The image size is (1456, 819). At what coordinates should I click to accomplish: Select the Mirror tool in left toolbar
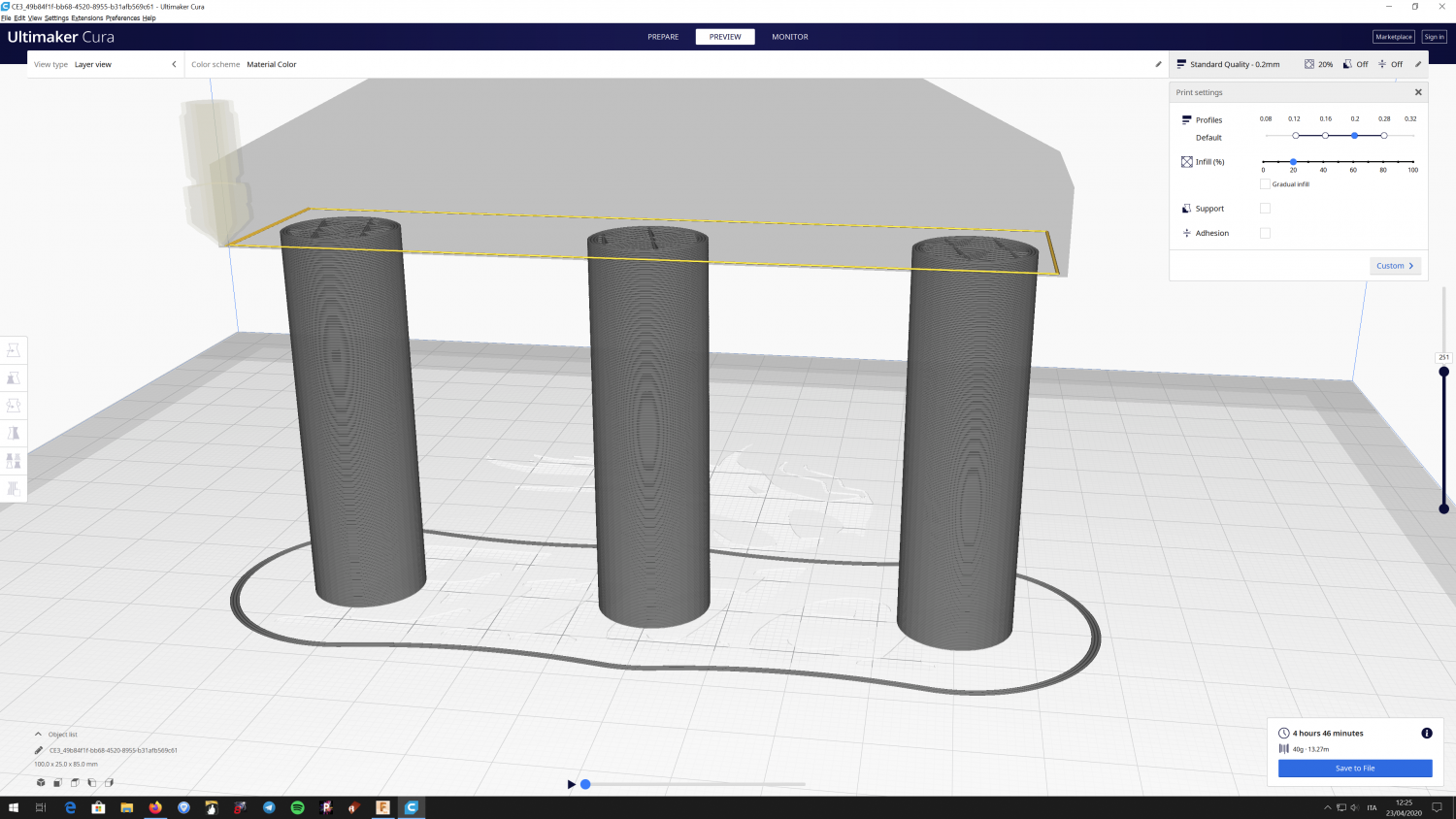tap(14, 434)
